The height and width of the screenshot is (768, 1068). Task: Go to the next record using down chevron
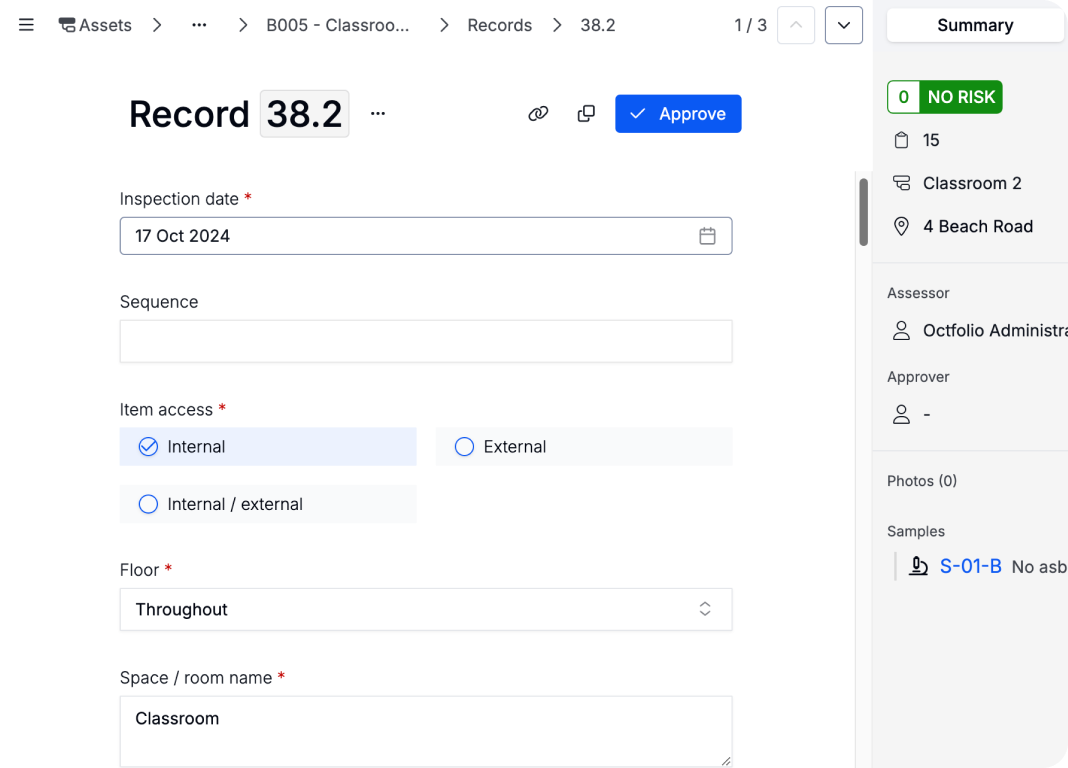(x=844, y=25)
